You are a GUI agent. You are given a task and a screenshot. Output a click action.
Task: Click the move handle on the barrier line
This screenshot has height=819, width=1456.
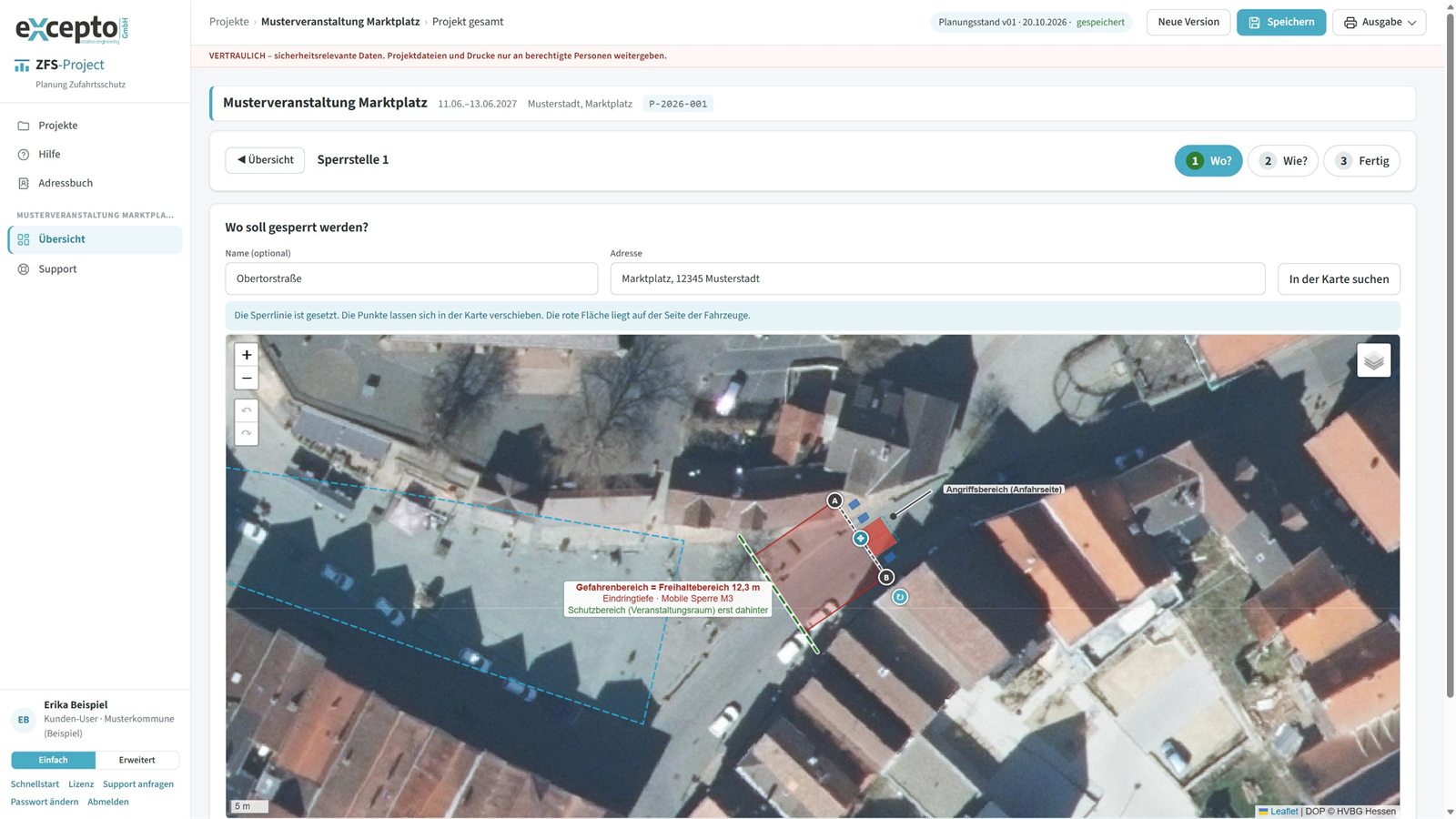[x=861, y=539]
